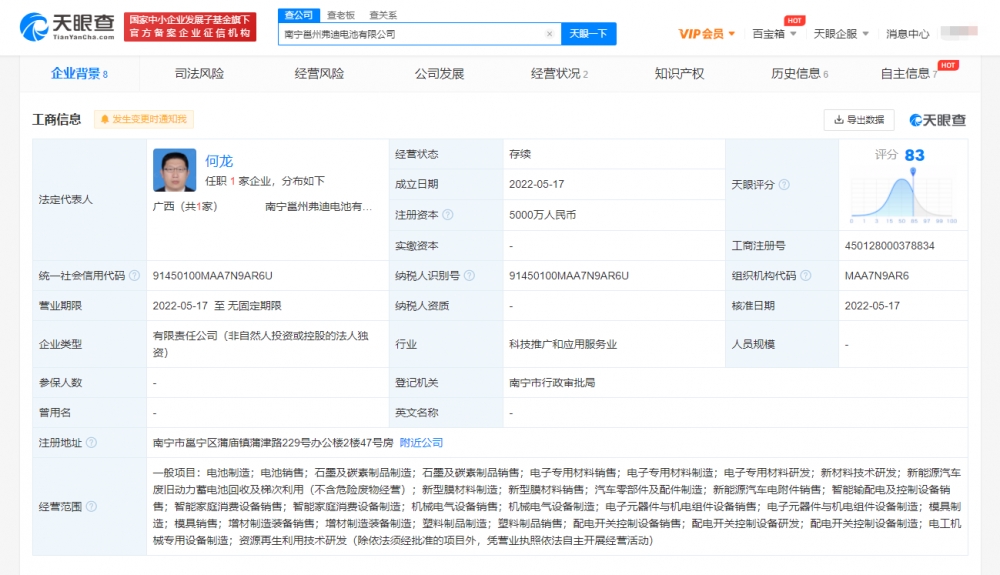
Task: Open 消息中心 in the header
Action: [x=908, y=34]
